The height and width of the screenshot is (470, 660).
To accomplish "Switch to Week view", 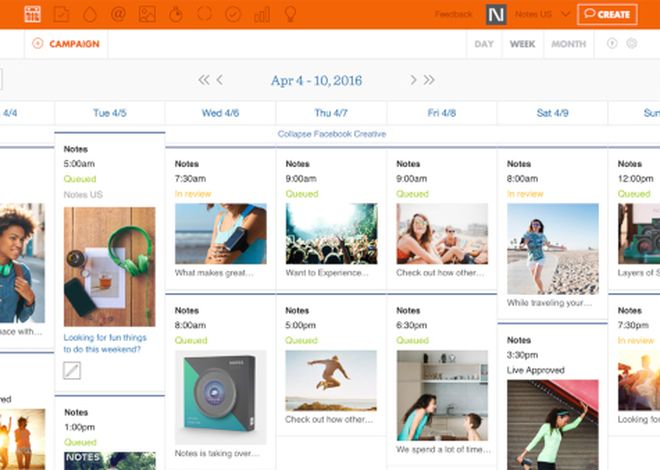I will 522,44.
